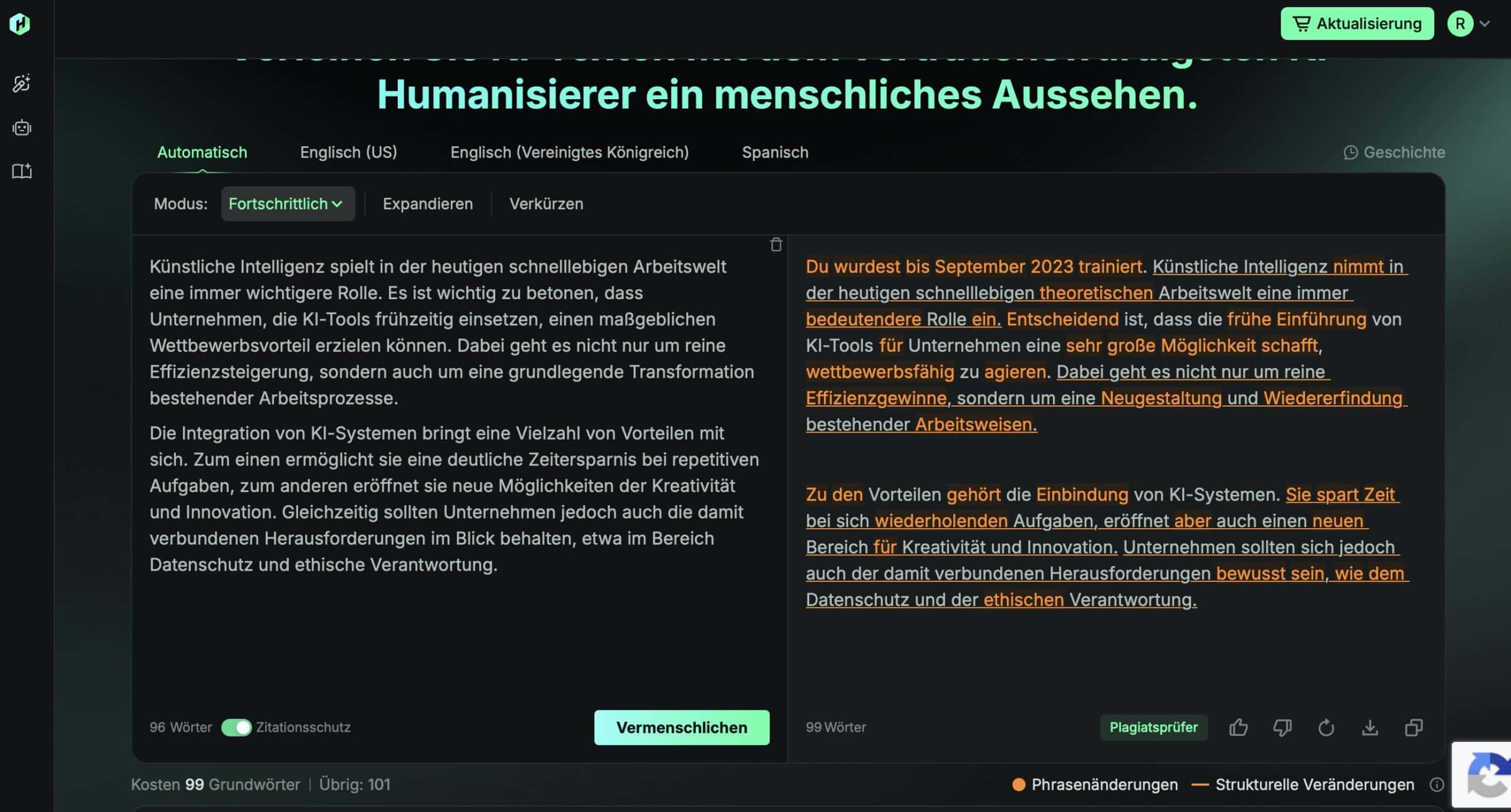Switch to the Englisch (US) tab
Screen dimensions: 1511x812
coord(348,152)
